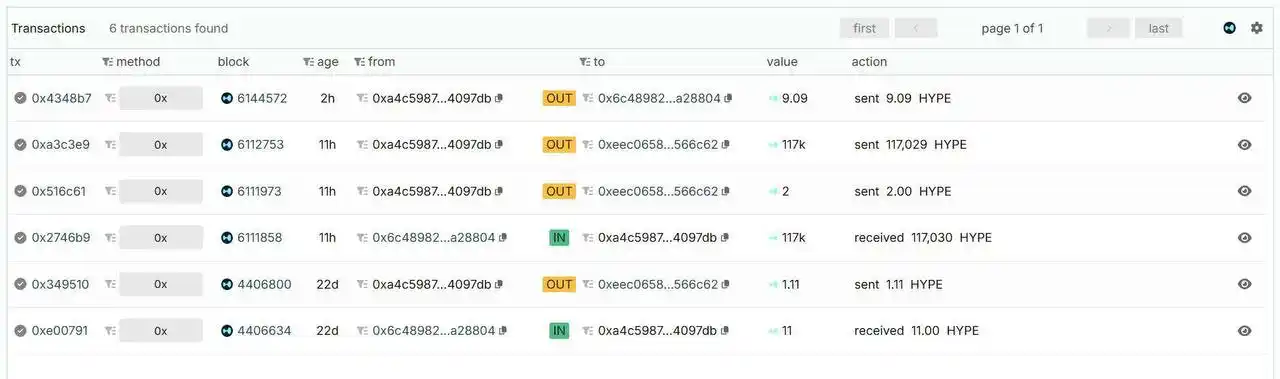Click the HYPE icon beside value 9.09
Viewport: 1280px width, 379px height.
[773, 98]
